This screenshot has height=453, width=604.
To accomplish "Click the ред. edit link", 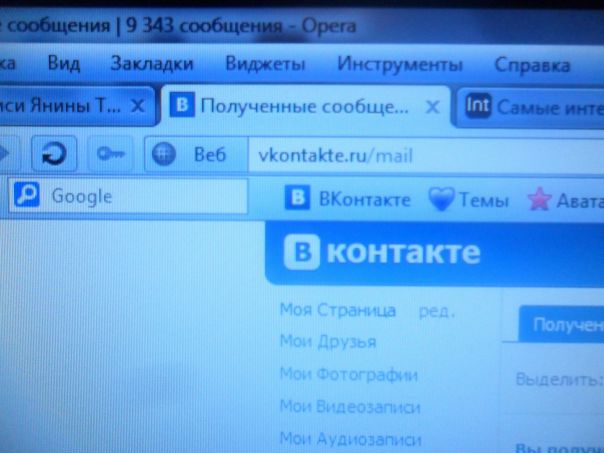I will pyautogui.click(x=437, y=311).
